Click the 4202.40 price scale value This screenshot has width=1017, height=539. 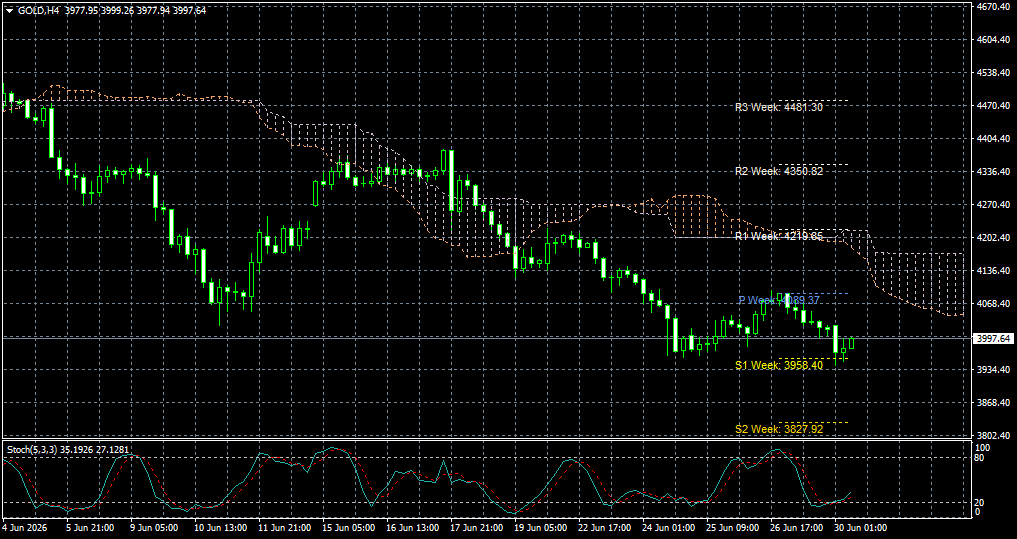coord(993,238)
